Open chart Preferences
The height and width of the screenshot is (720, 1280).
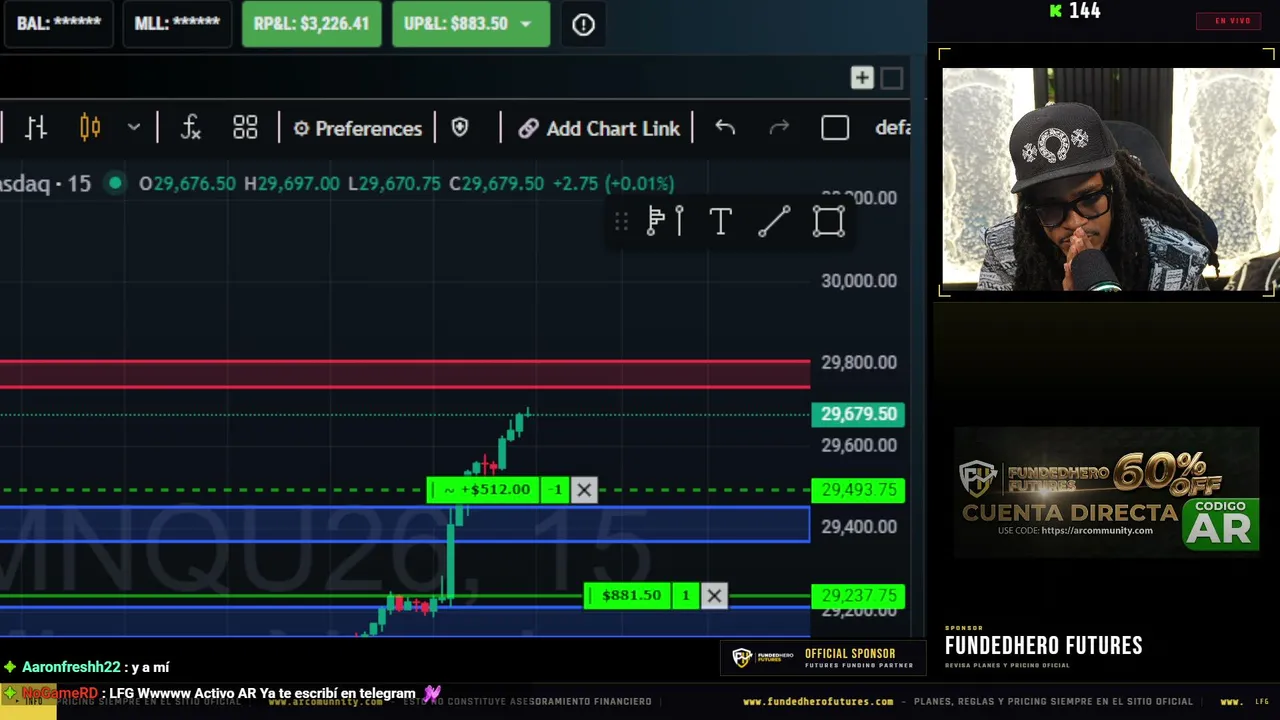point(357,128)
